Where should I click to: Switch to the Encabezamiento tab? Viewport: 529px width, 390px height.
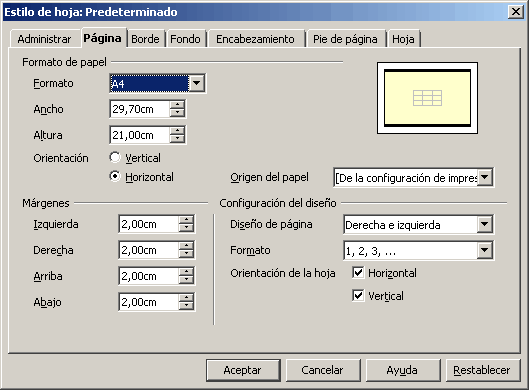[x=255, y=39]
